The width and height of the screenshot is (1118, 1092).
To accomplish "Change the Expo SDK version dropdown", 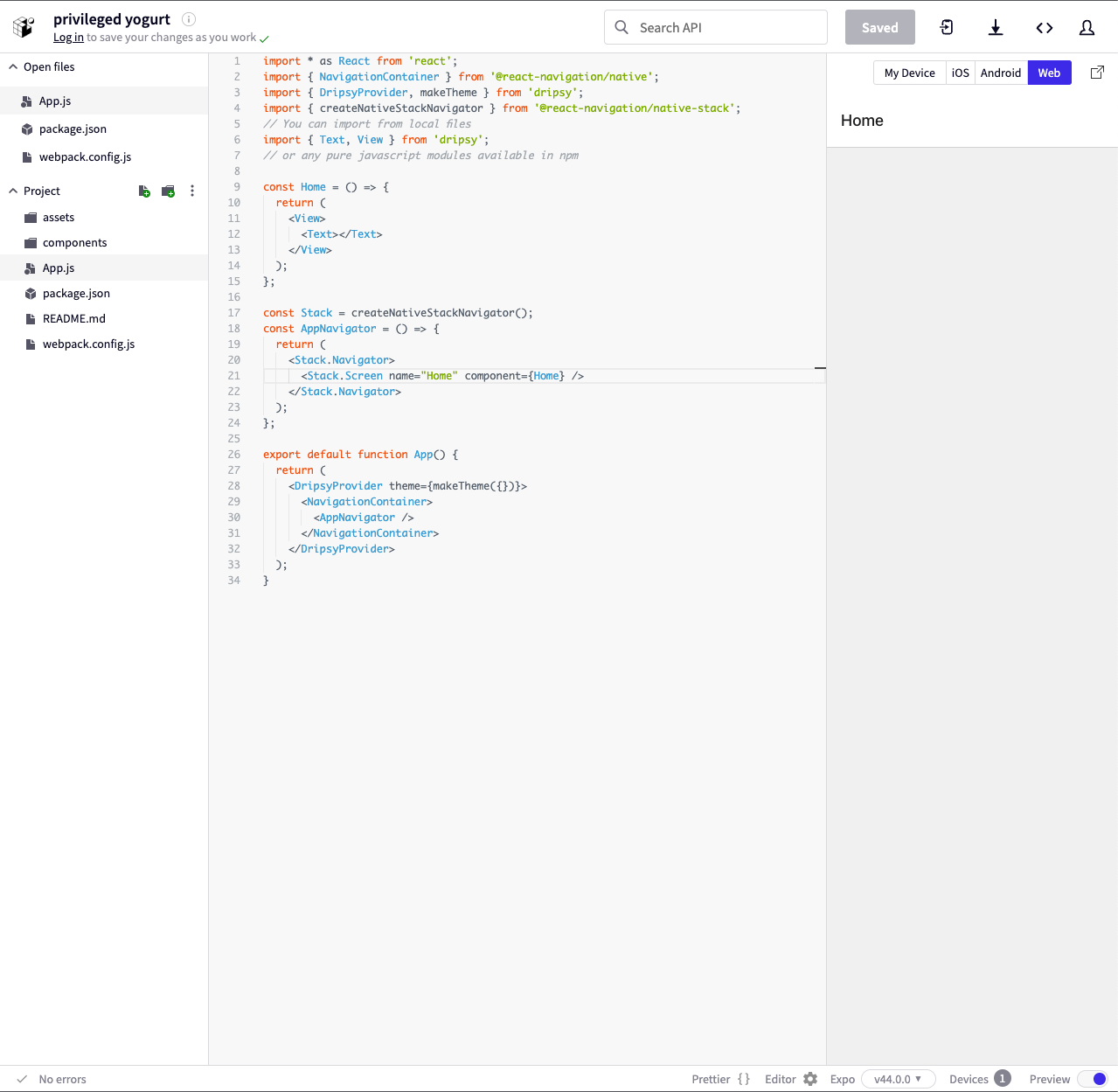I will pyautogui.click(x=899, y=1079).
